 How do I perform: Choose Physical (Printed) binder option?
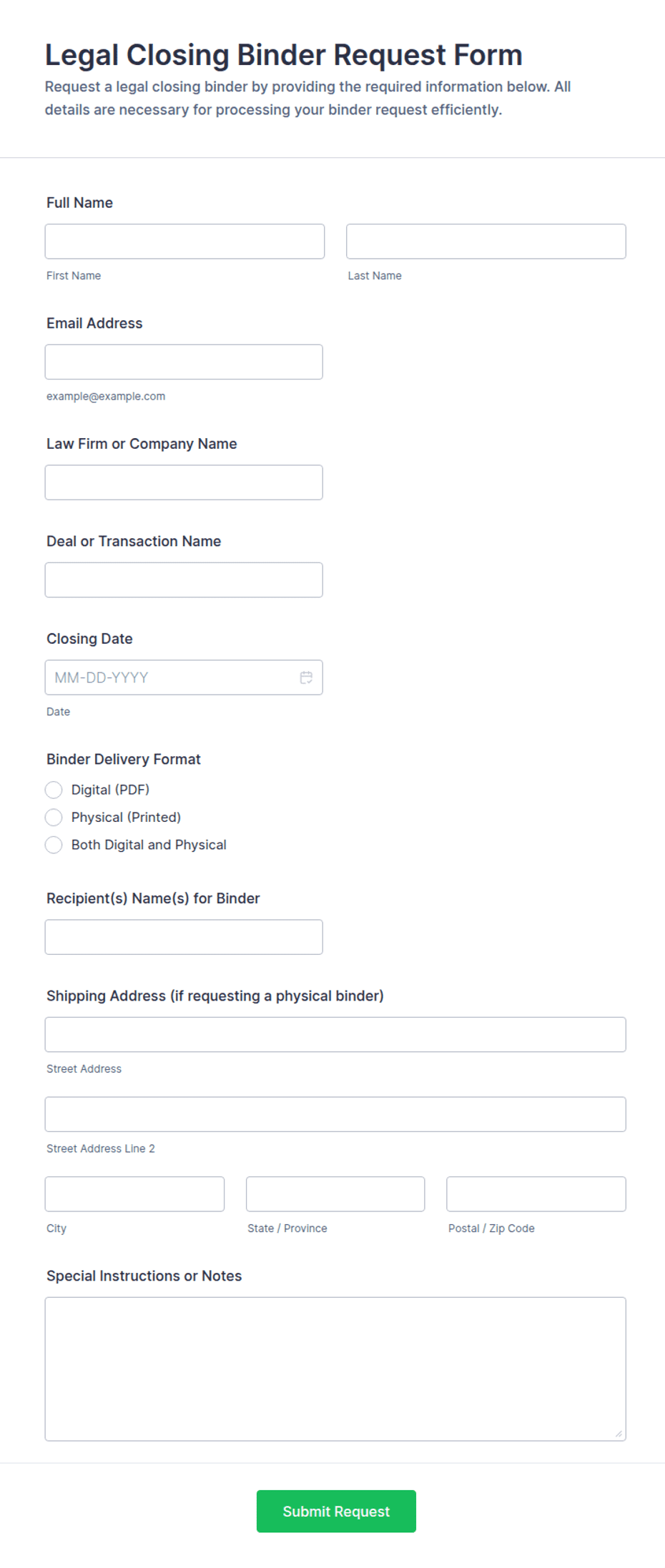[x=54, y=817]
